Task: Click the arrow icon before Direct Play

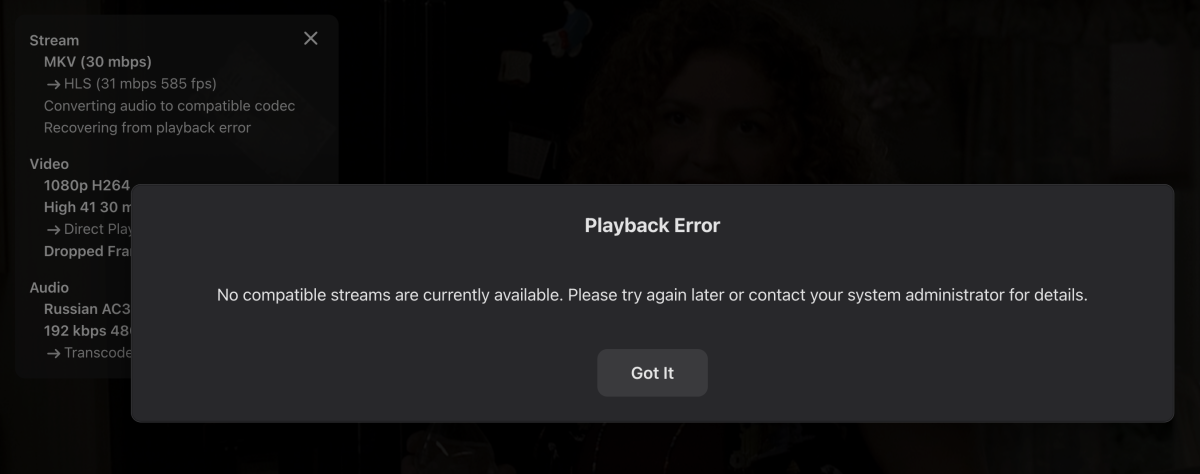Action: click(53, 230)
